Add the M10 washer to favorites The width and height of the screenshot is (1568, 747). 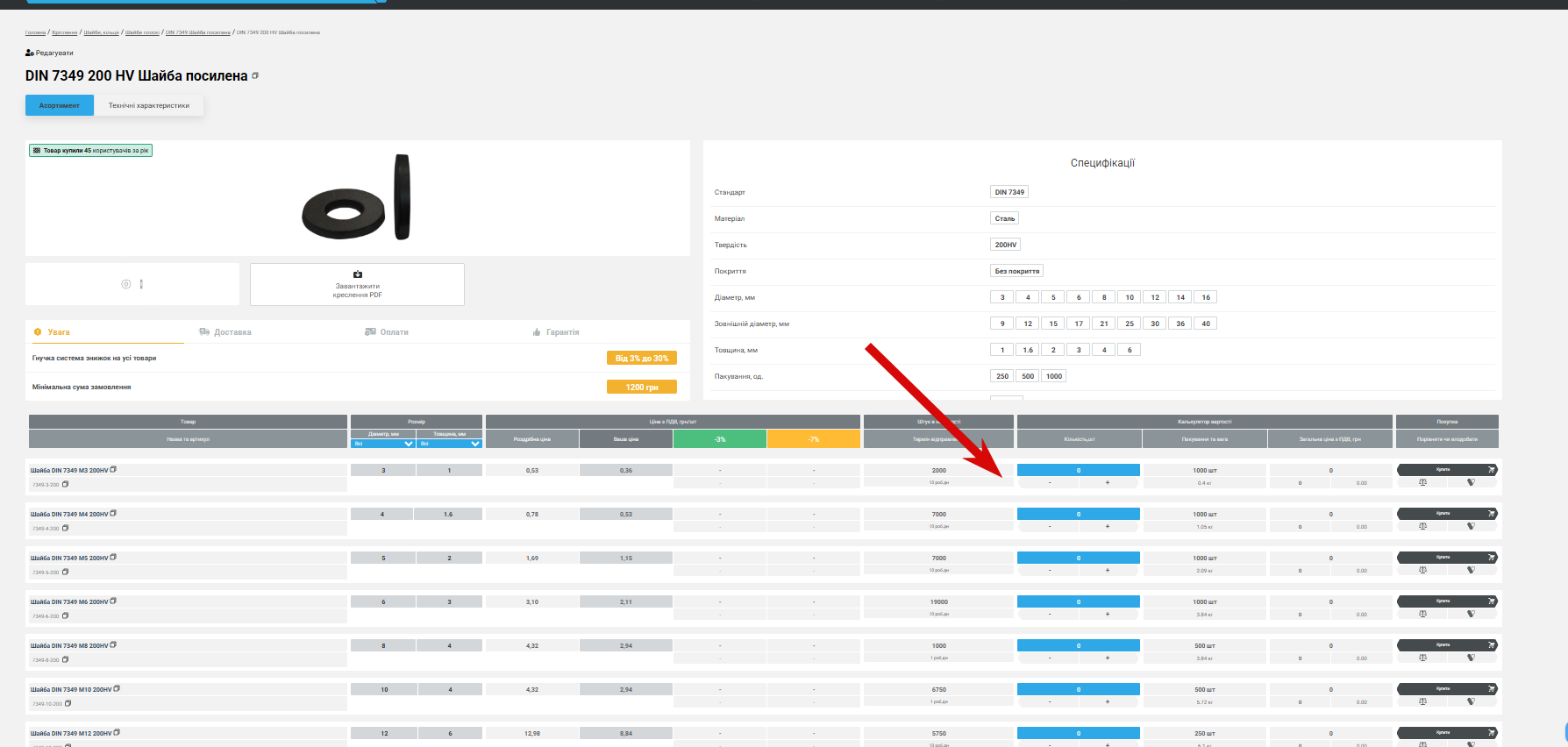point(1472,701)
